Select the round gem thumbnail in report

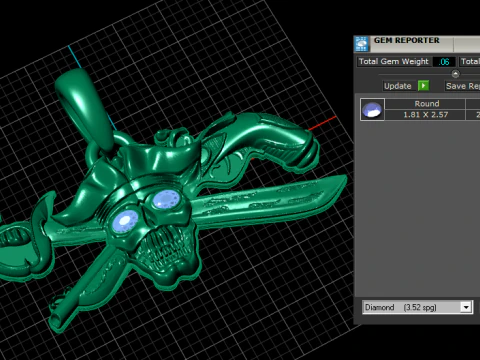pos(372,109)
